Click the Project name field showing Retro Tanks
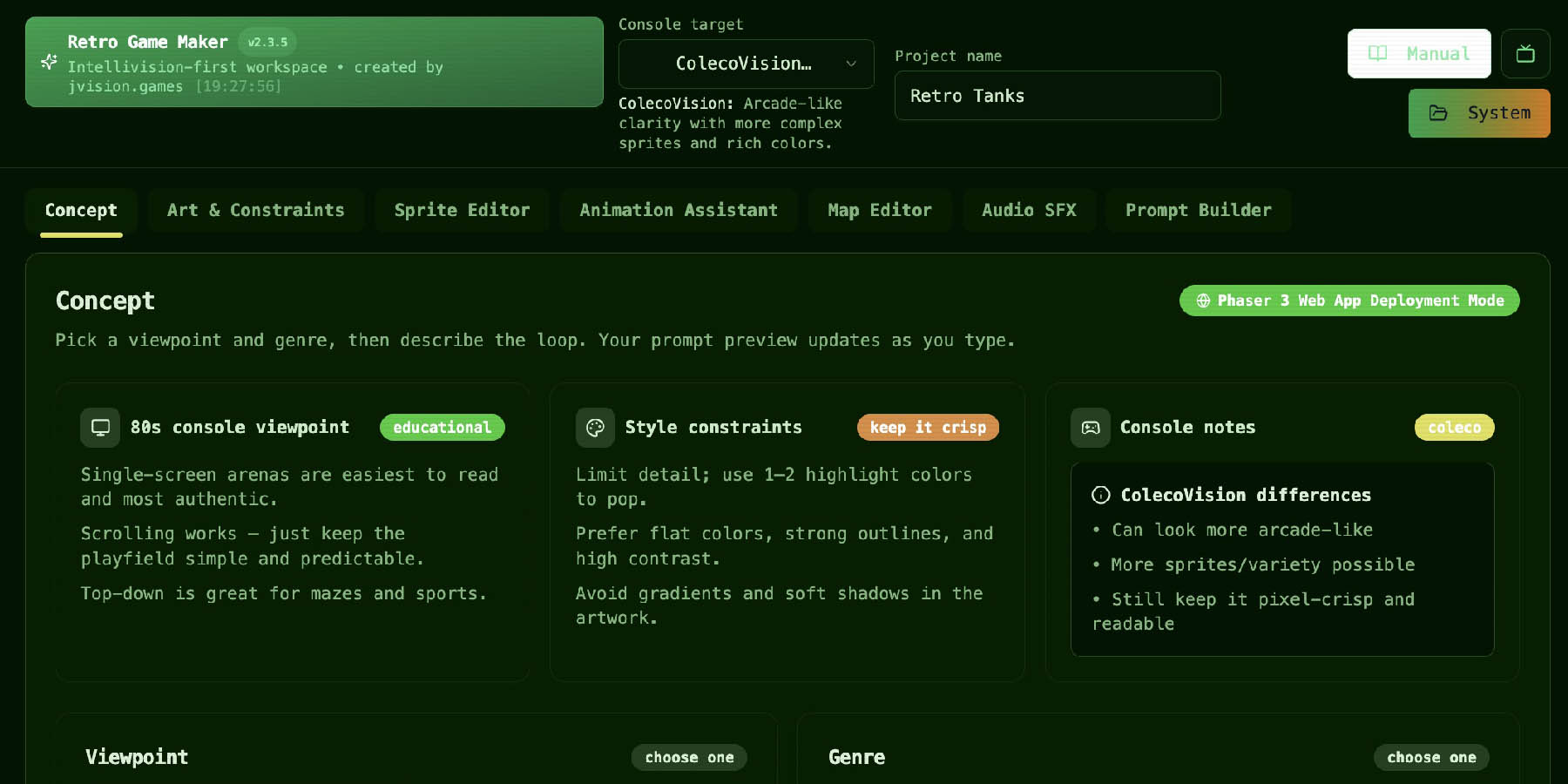This screenshot has width=1568, height=784. (x=1057, y=96)
